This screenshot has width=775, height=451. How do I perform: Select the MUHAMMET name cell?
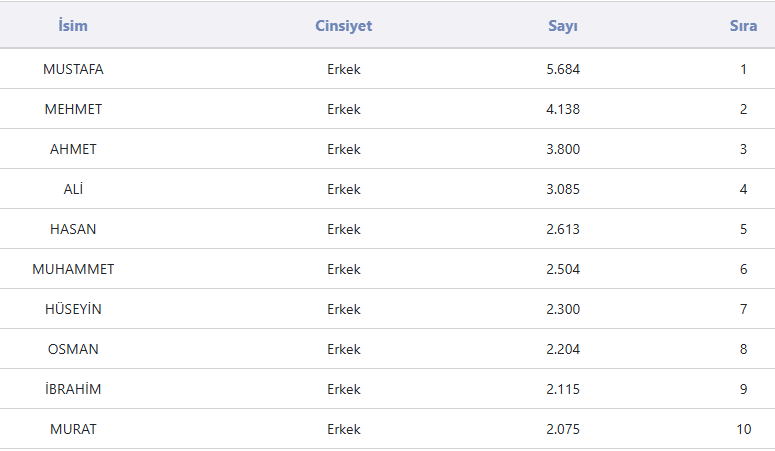click(73, 269)
